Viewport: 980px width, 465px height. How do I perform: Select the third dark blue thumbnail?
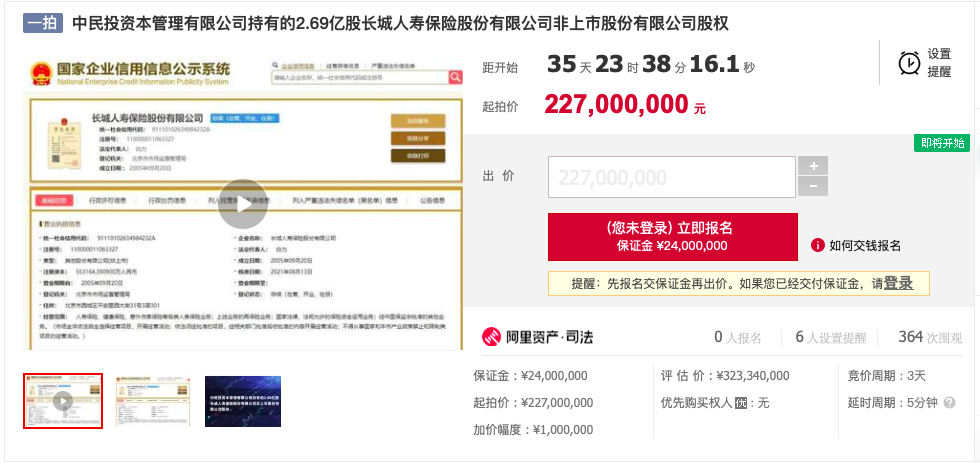tap(243, 401)
